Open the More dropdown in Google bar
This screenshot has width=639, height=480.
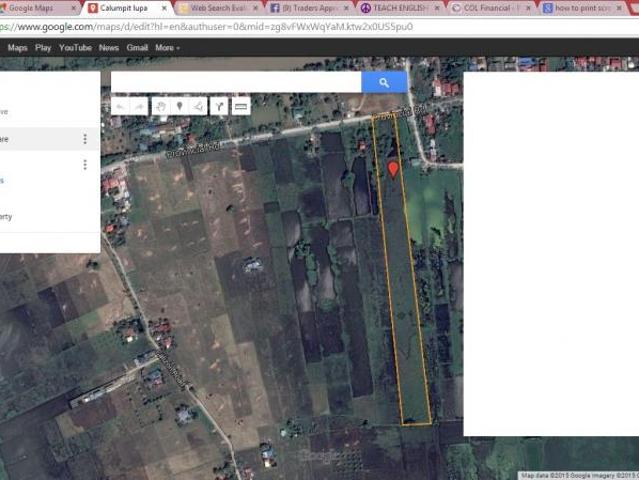[x=167, y=48]
